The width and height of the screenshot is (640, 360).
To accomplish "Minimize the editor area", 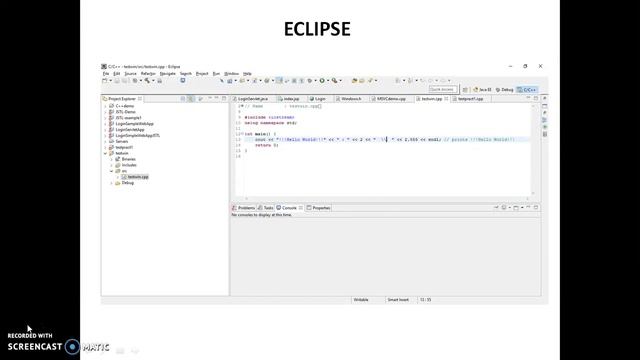I will click(x=528, y=99).
